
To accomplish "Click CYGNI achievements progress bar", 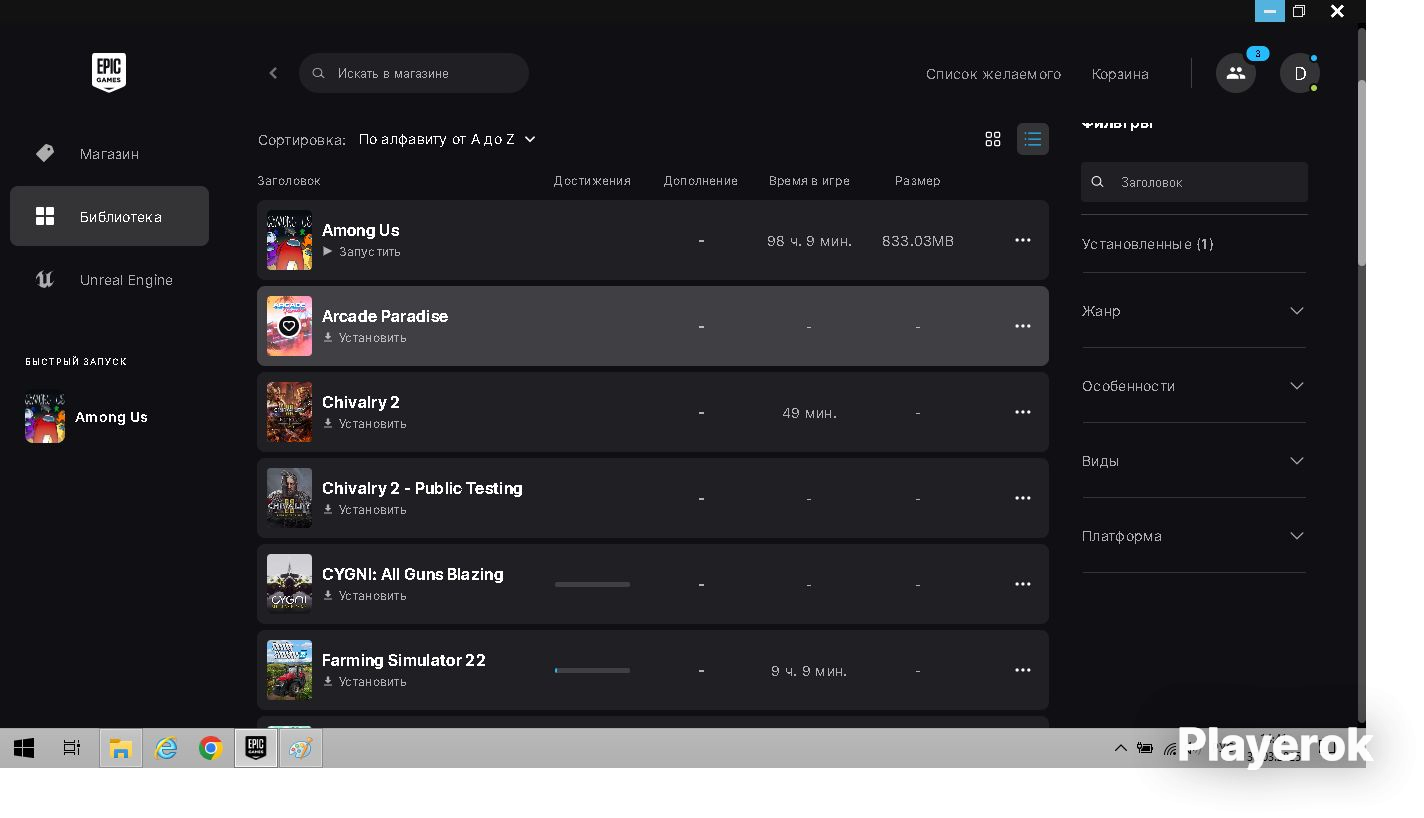I will coord(592,584).
